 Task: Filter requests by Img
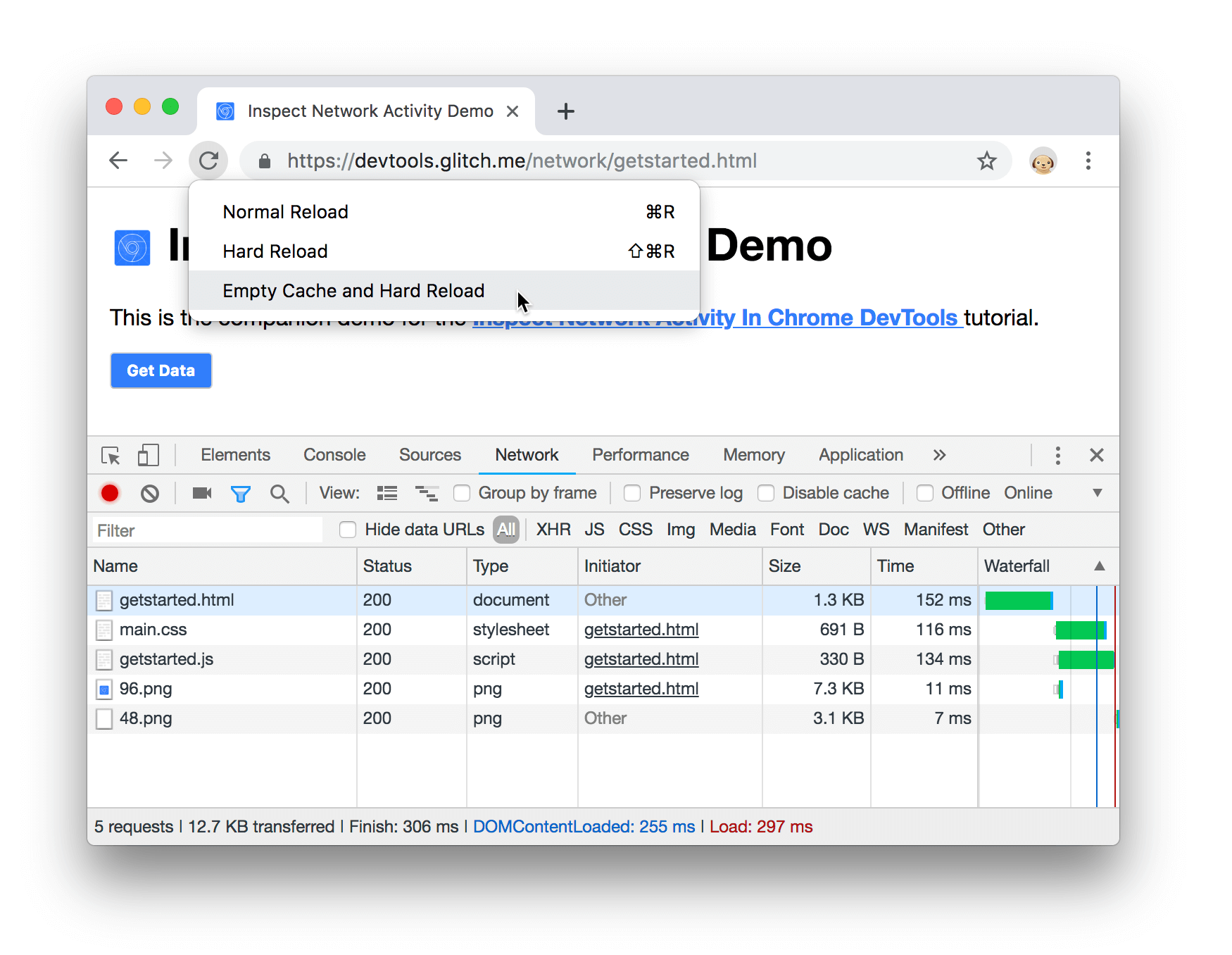tap(681, 530)
